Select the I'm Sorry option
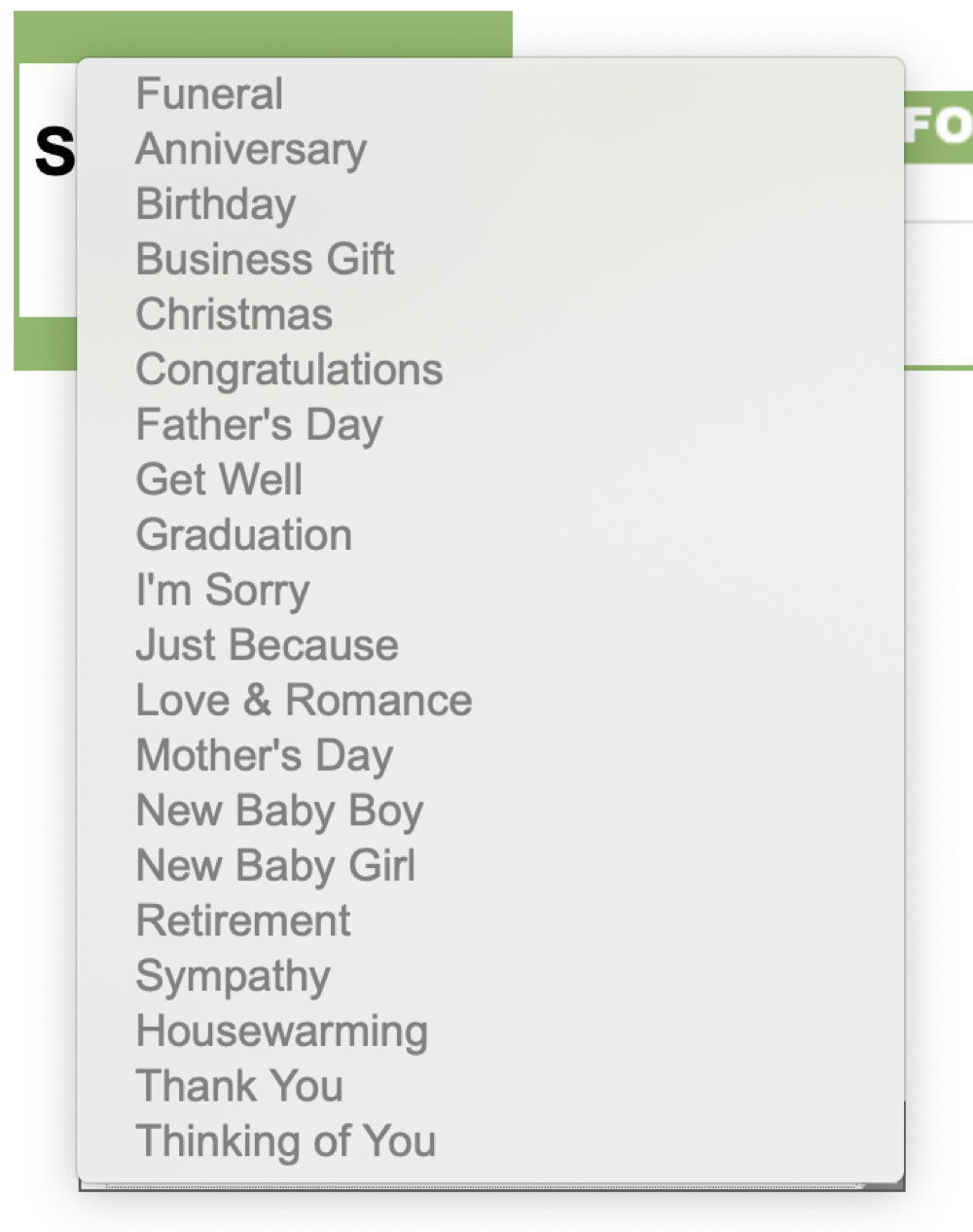 223,591
